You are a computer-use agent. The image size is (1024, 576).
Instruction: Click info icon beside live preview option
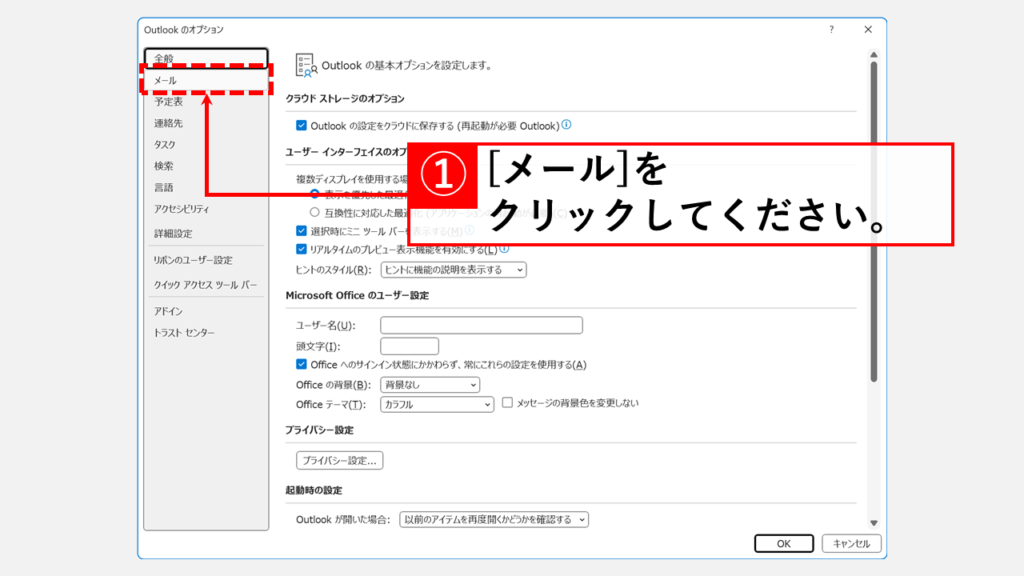coord(504,249)
